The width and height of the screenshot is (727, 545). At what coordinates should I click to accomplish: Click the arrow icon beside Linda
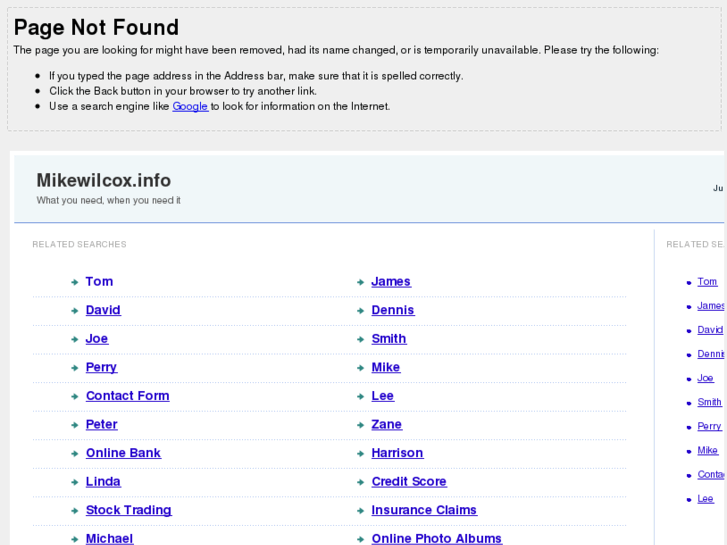tap(75, 482)
